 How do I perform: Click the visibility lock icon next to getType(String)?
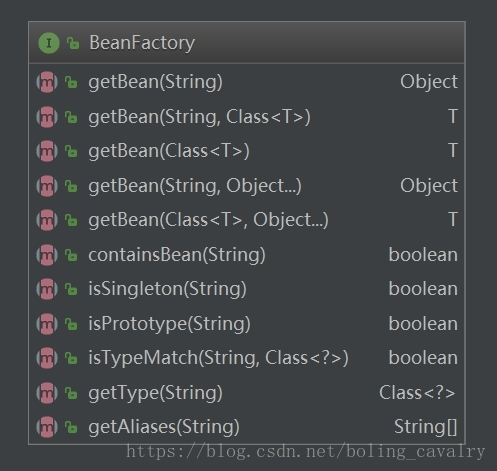(71, 393)
